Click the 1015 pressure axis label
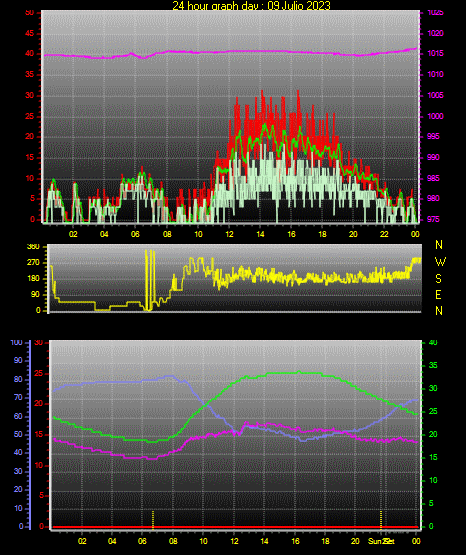 click(435, 54)
